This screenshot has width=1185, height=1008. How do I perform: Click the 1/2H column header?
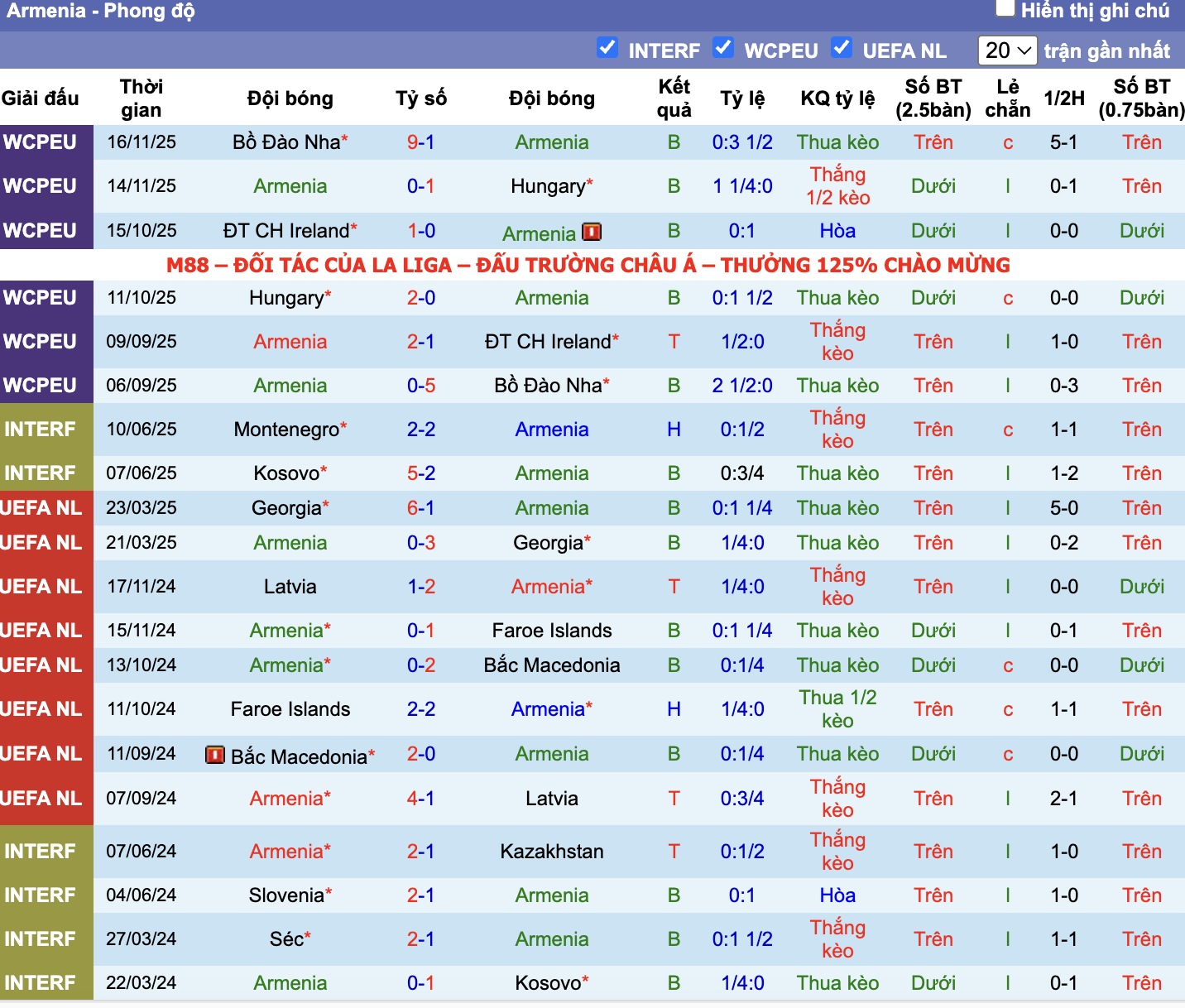1063,98
